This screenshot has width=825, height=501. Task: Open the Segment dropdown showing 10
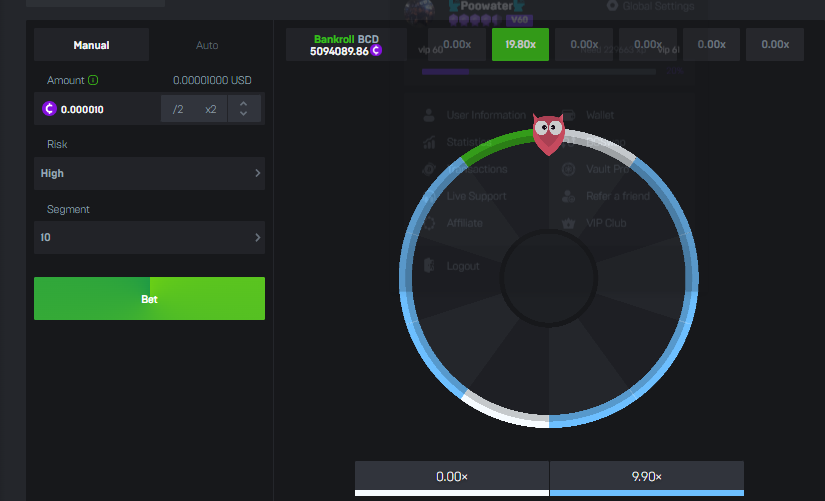pyautogui.click(x=149, y=238)
